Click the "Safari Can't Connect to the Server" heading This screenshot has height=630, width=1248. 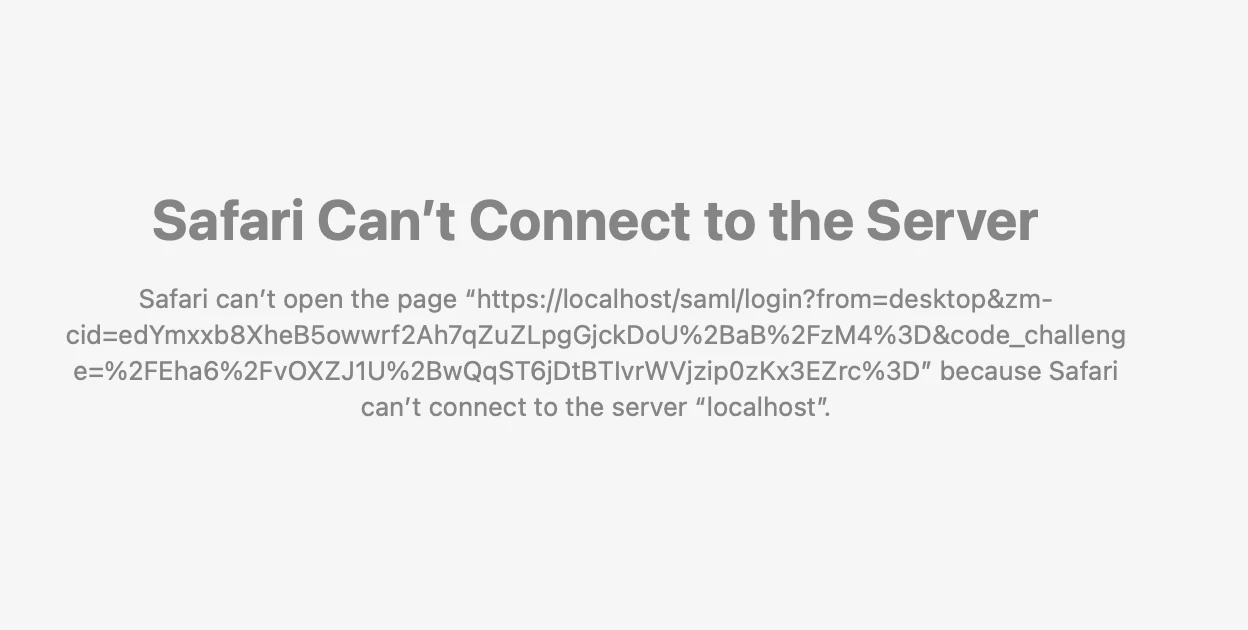[595, 221]
